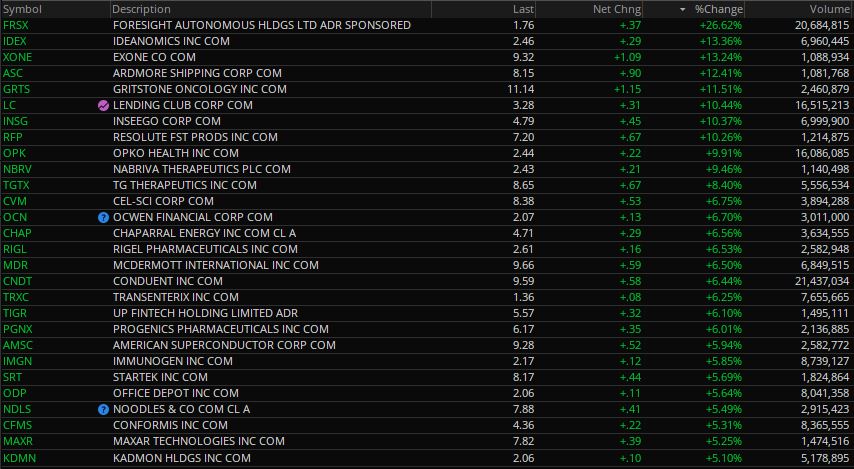Screen dimensions: 854x469
Task: Select the CNDT symbol
Action: [17, 281]
